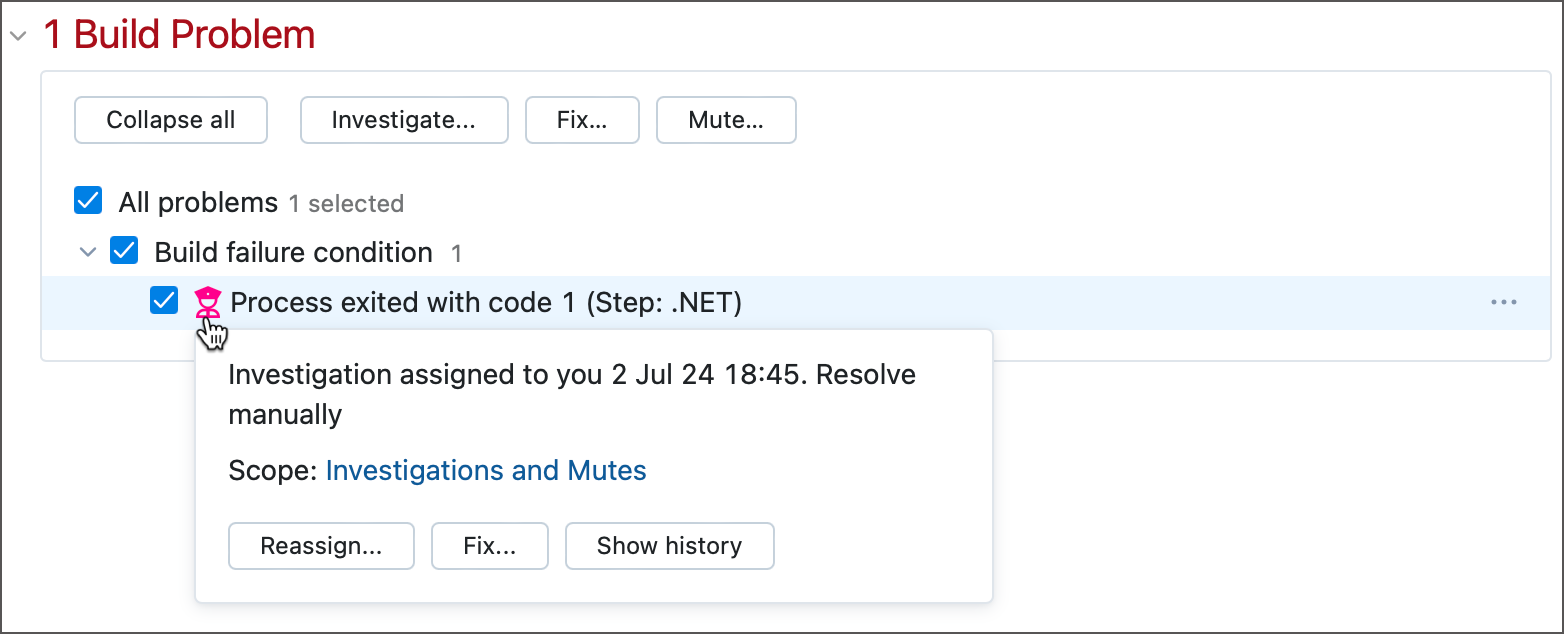Click the Mute... button
The width and height of the screenshot is (1564, 634).
tap(726, 120)
